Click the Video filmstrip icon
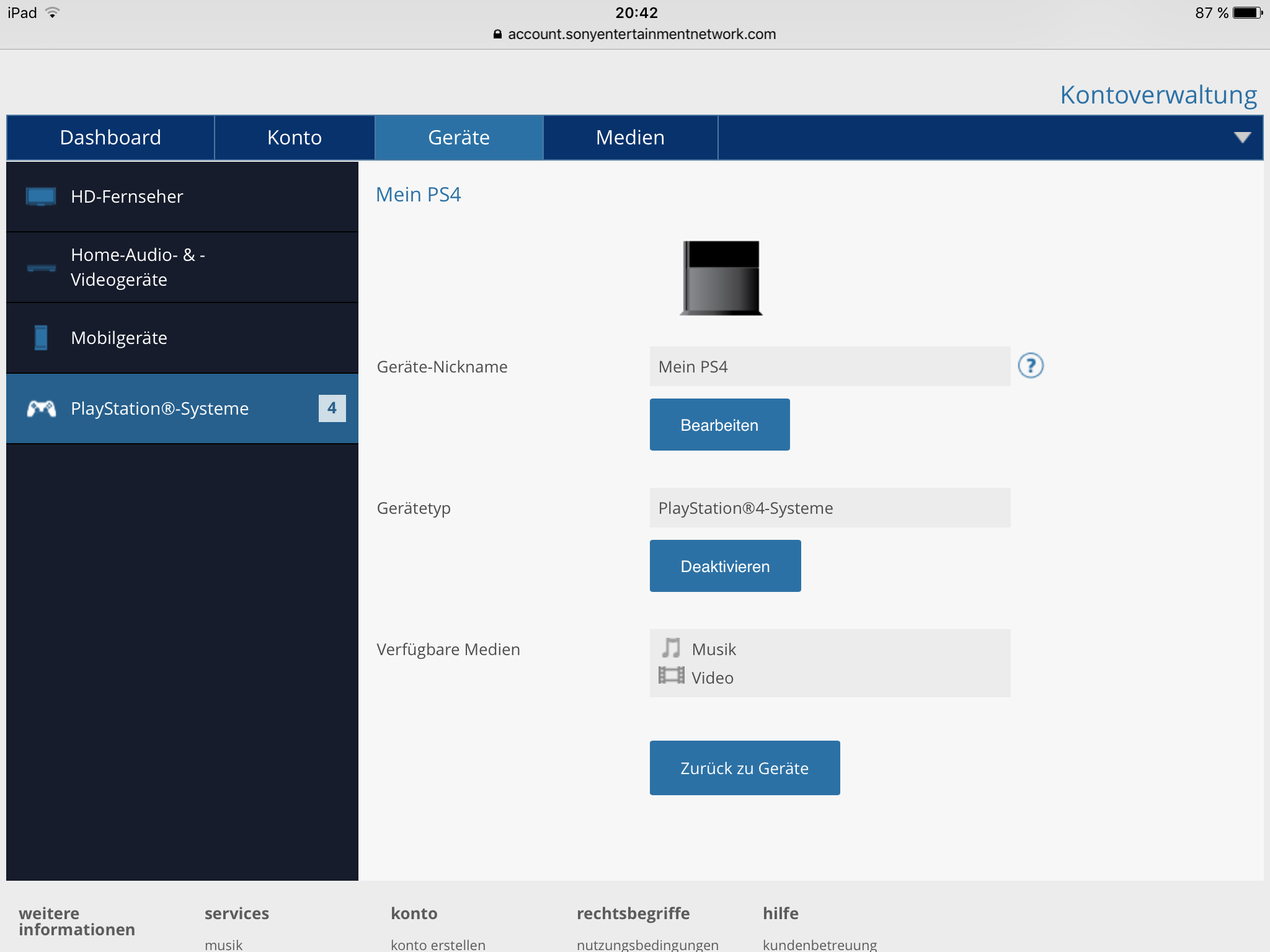 tap(671, 676)
